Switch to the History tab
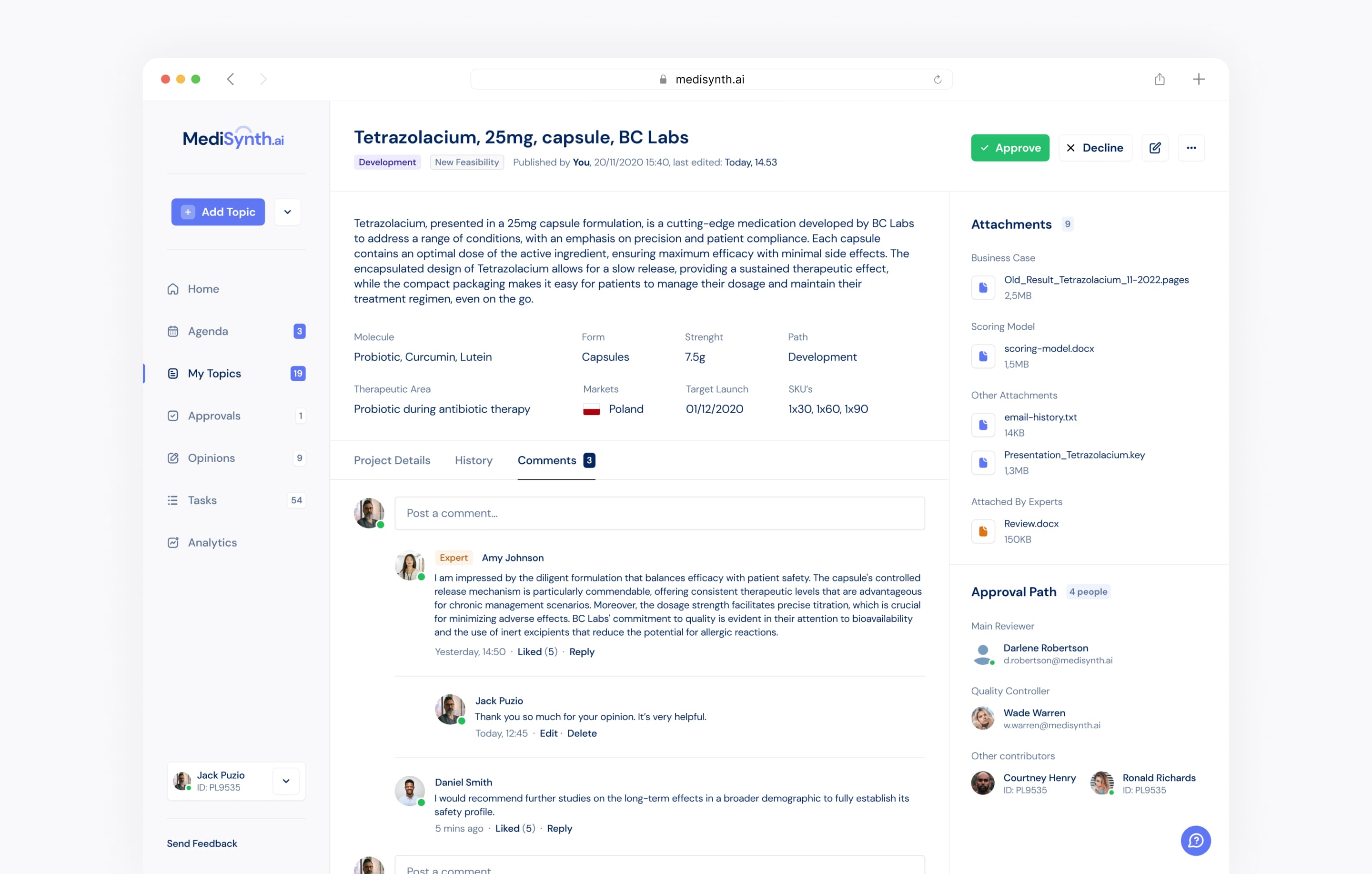1372x874 pixels. click(x=474, y=460)
